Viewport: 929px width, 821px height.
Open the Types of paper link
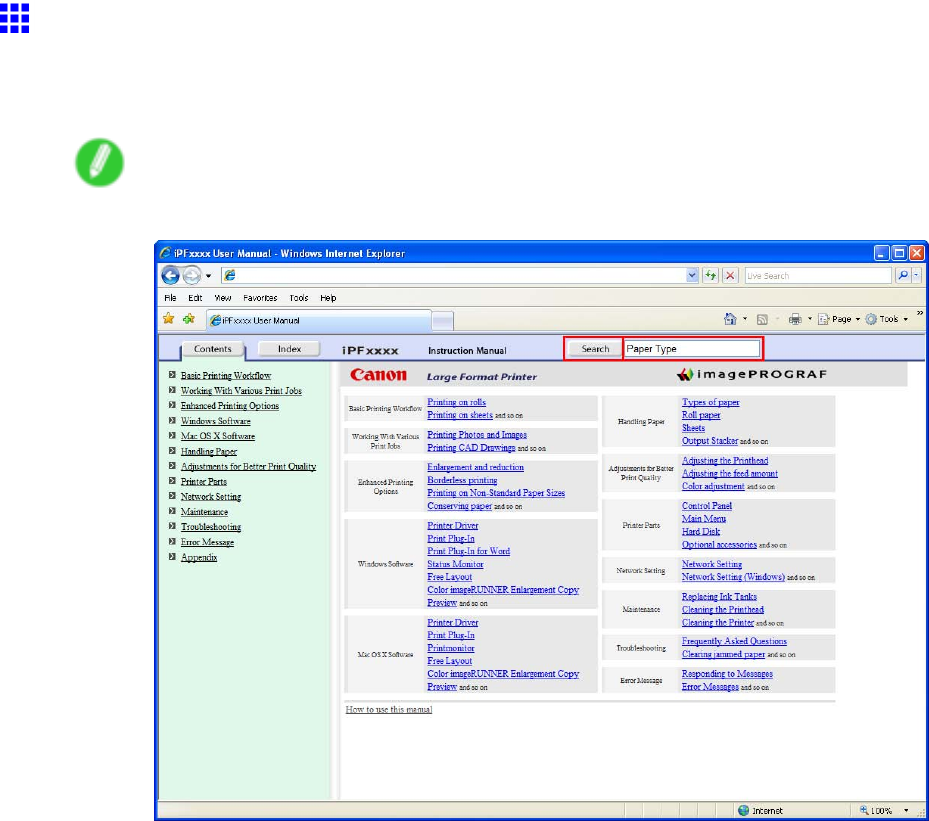(x=710, y=402)
